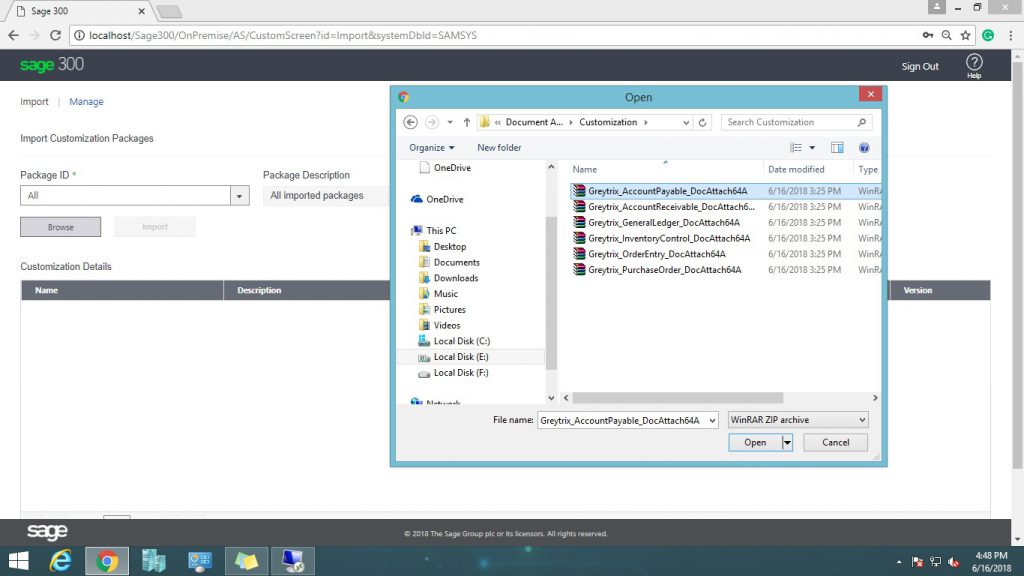Image resolution: width=1024 pixels, height=576 pixels.
Task: Change the file view layout icon
Action: [x=795, y=148]
